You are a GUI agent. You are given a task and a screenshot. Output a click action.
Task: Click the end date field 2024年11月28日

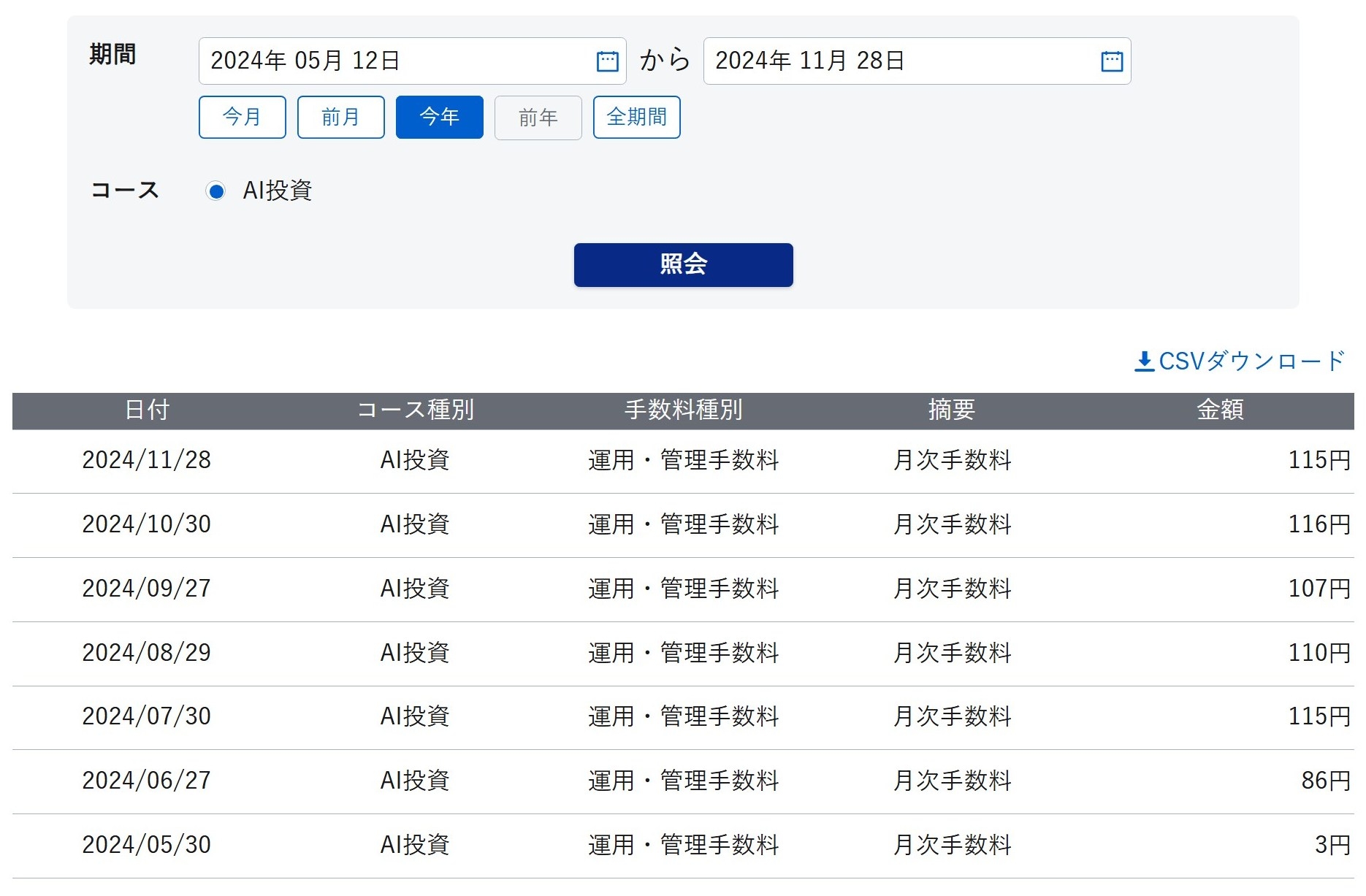[x=898, y=61]
